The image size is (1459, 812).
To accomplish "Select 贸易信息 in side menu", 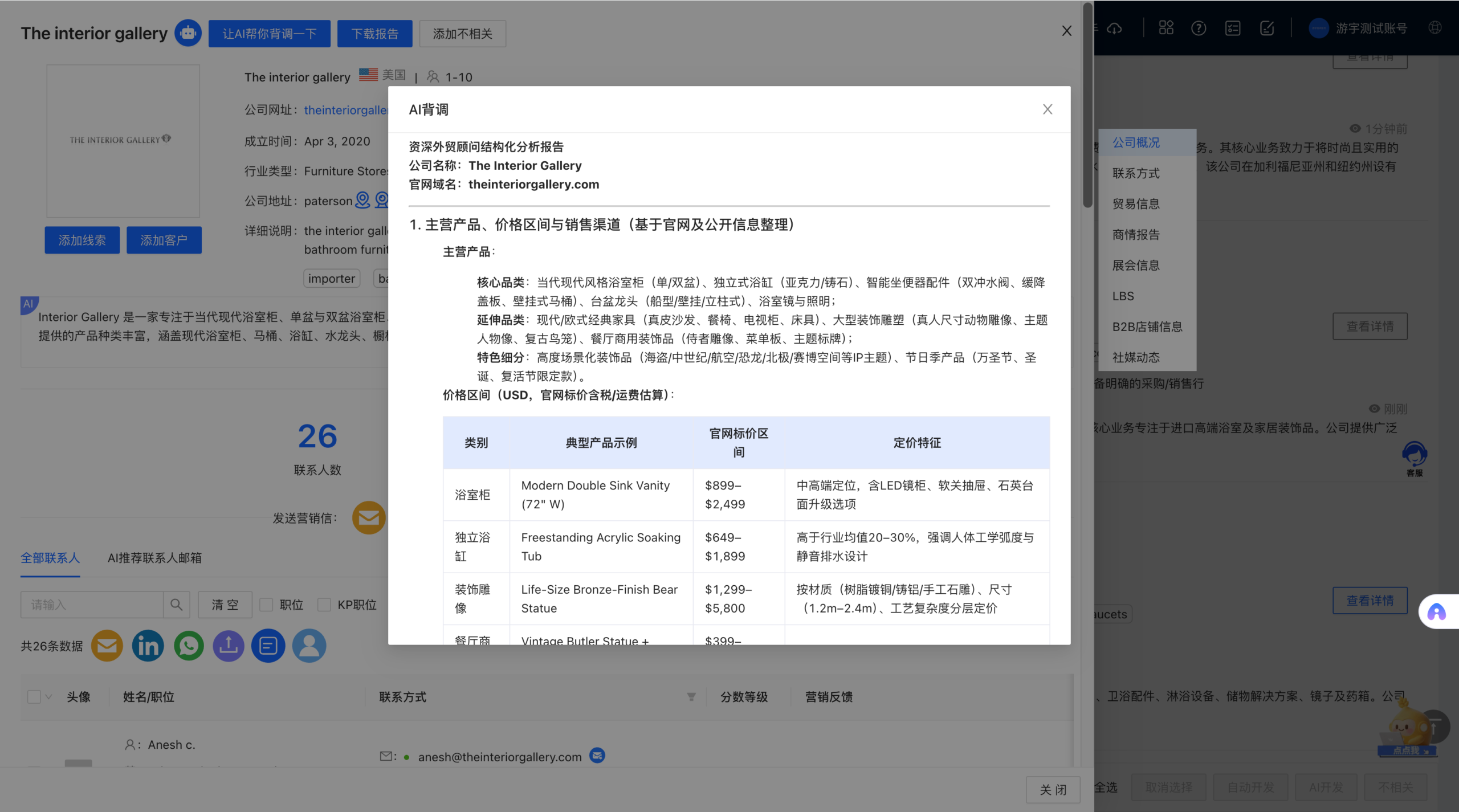I will tap(1147, 204).
